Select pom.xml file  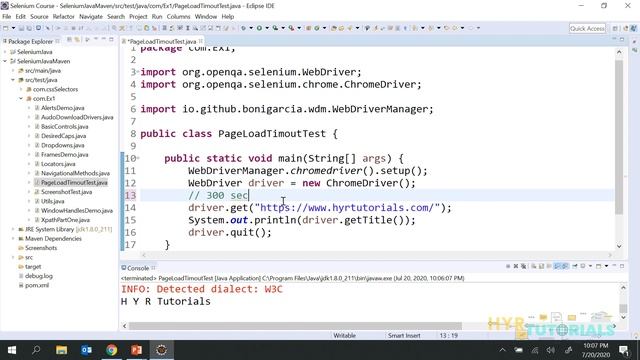(x=37, y=286)
